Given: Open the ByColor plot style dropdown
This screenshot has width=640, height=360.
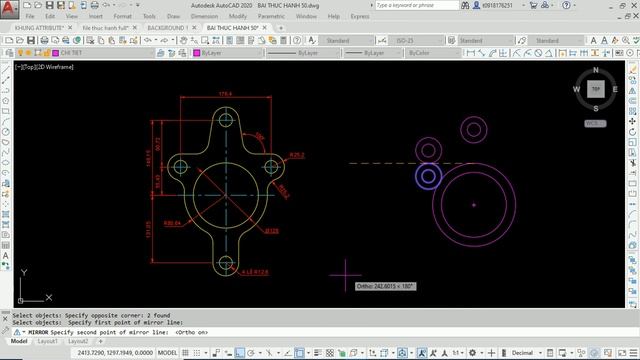Looking at the screenshot, I should [x=433, y=53].
